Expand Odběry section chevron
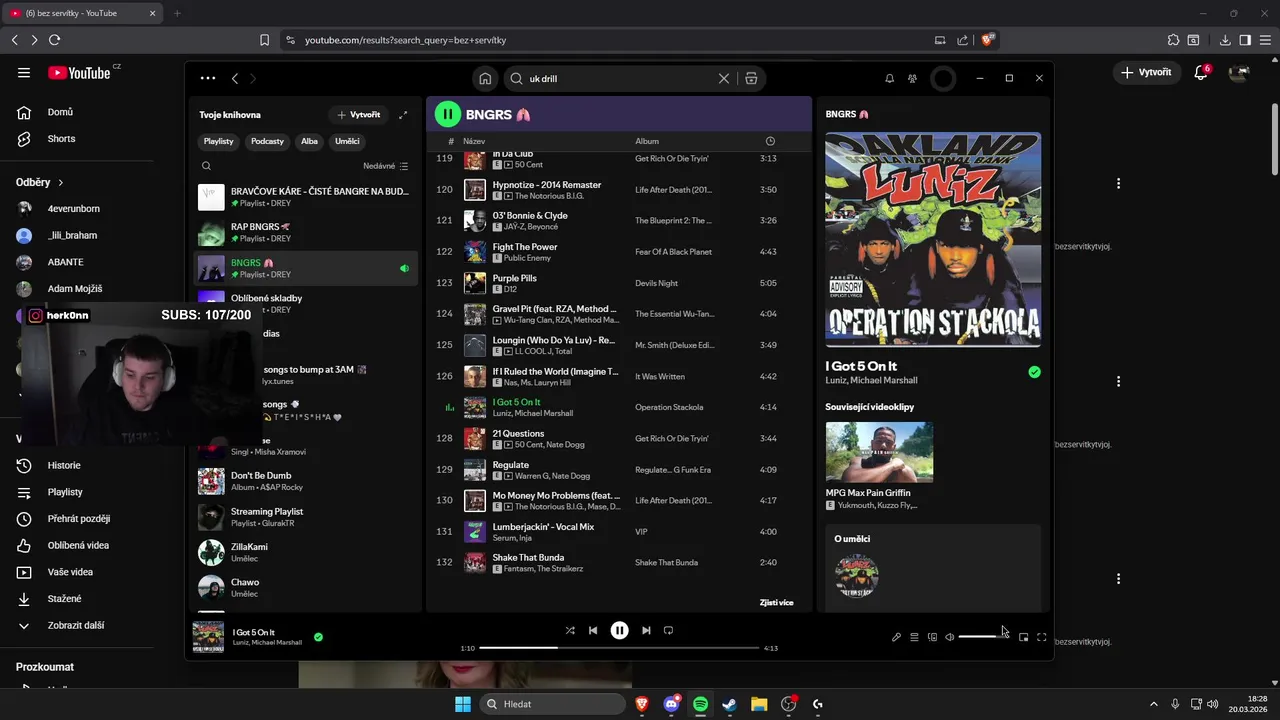 point(60,183)
